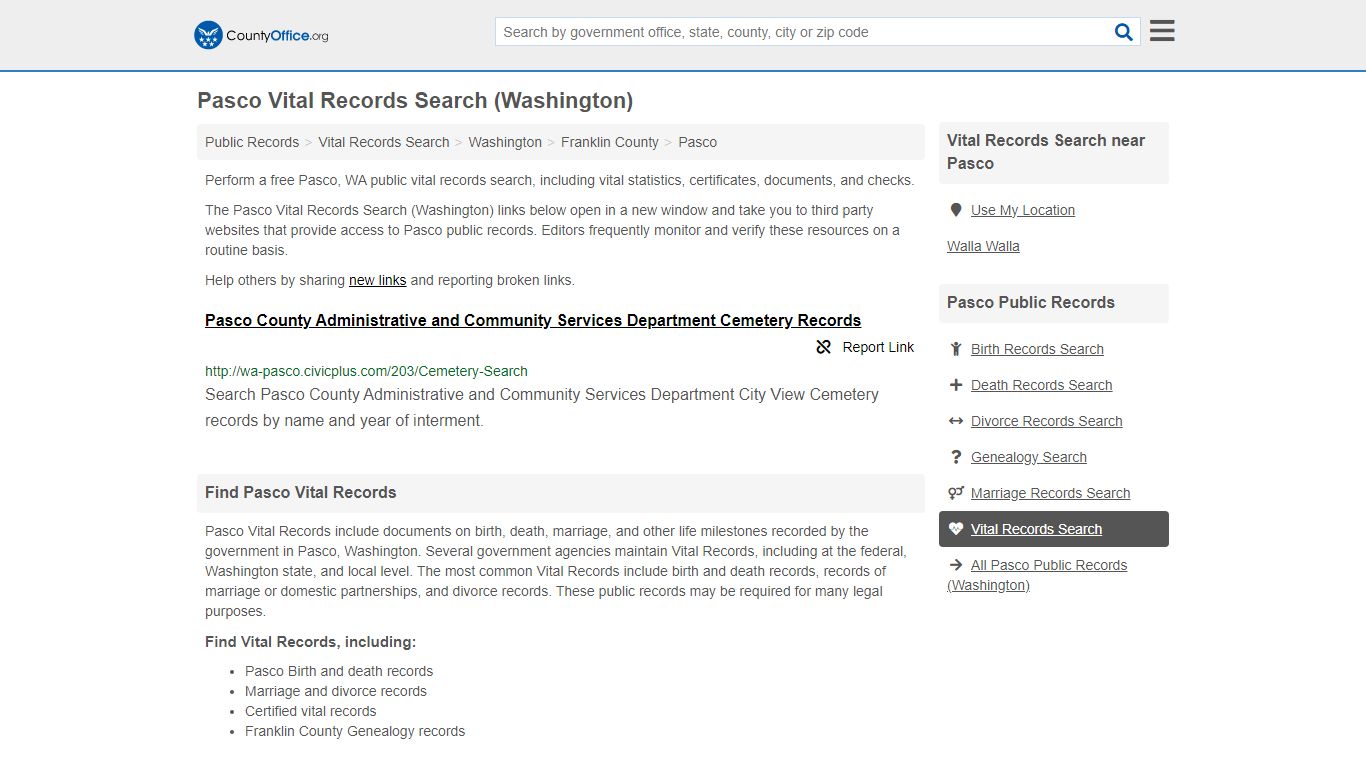Click 'Find Vital Records, including:' subheading
The height and width of the screenshot is (768, 1366).
(x=310, y=642)
